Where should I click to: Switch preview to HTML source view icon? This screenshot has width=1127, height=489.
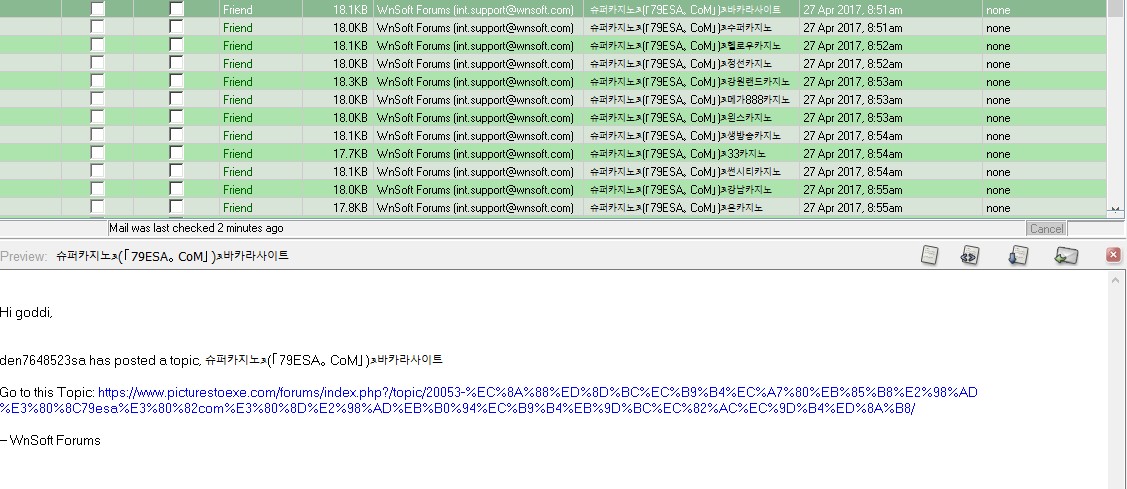tap(969, 256)
